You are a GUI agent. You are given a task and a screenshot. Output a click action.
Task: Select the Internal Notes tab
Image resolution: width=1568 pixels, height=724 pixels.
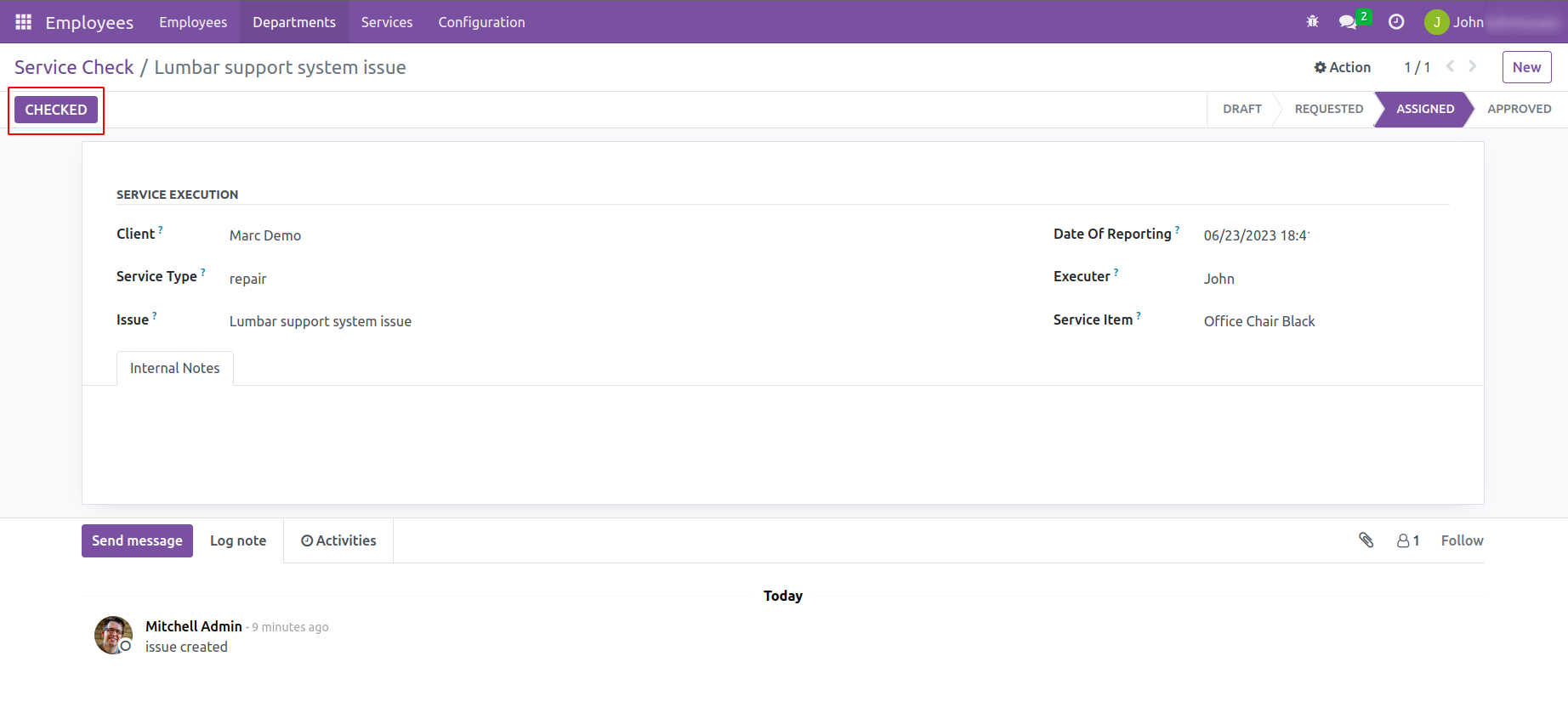click(x=174, y=368)
